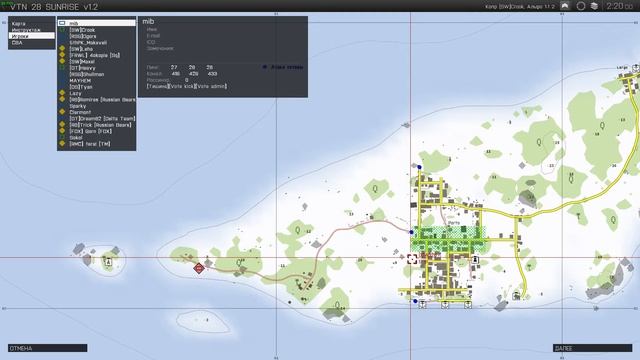The height and width of the screenshot is (360, 640).
Task: Click the yellow diamond beside [FOX] Garn
Action: pos(62,131)
